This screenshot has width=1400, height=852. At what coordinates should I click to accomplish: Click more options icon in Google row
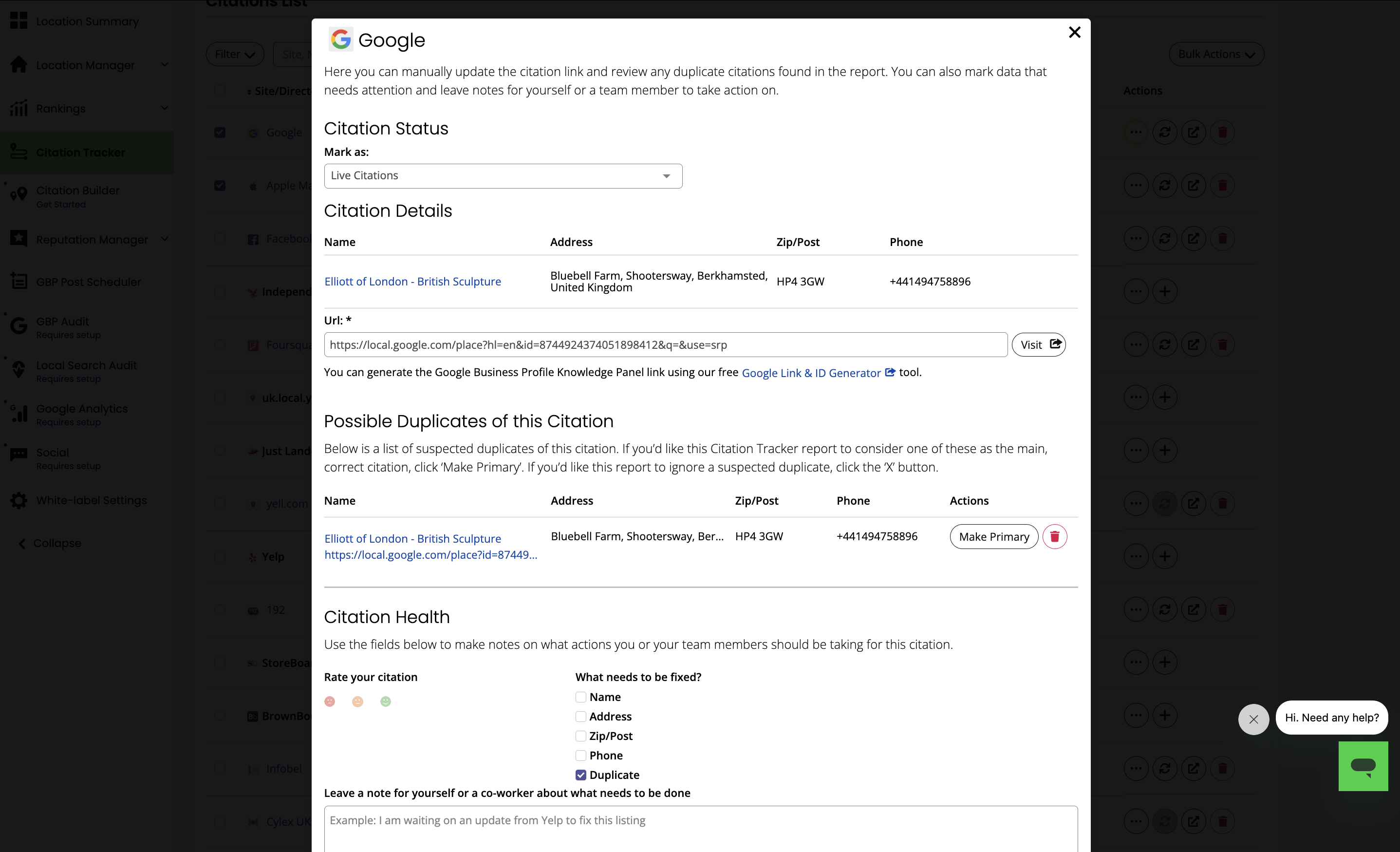pos(1136,133)
